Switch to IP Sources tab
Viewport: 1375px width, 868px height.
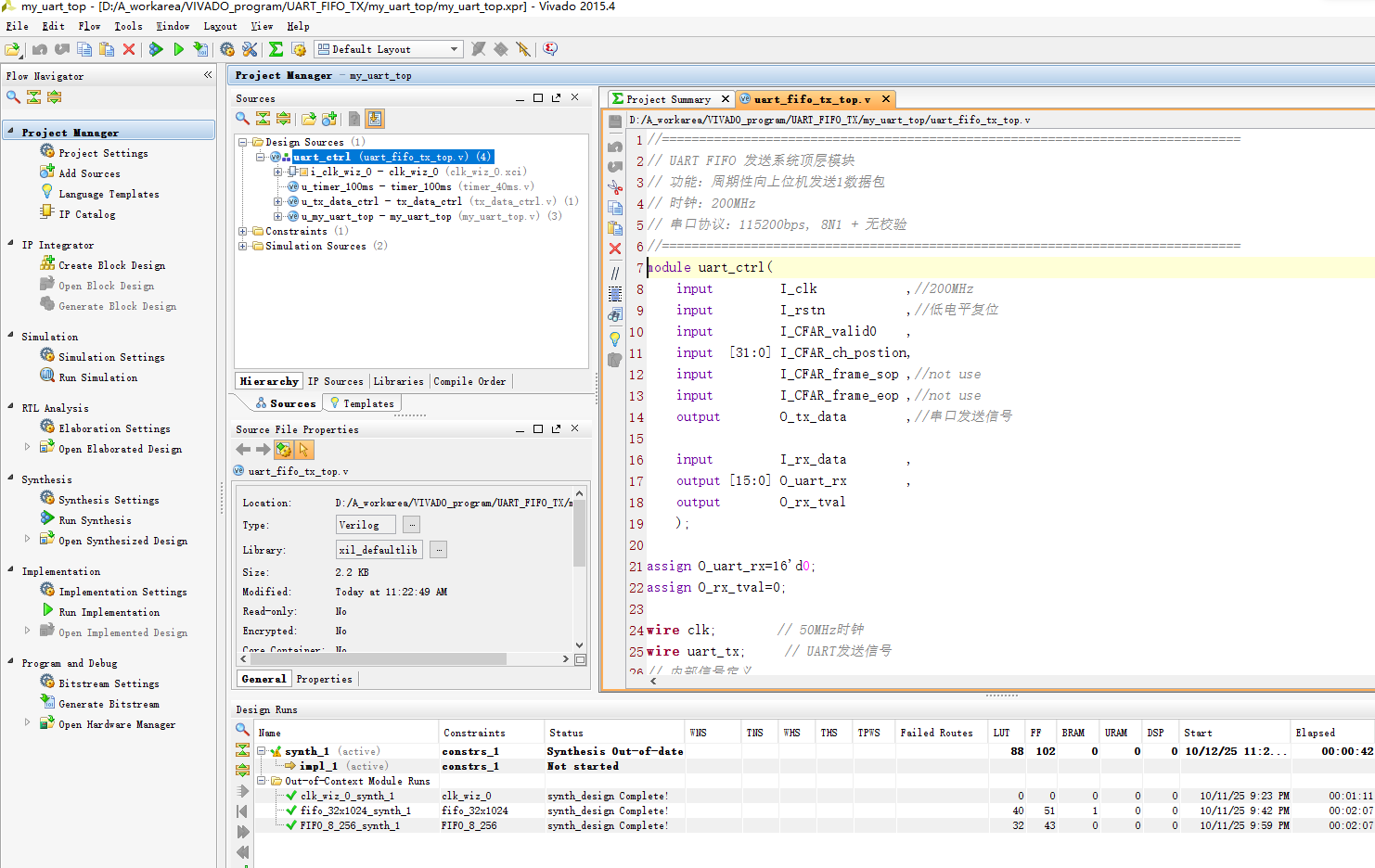pyautogui.click(x=336, y=381)
